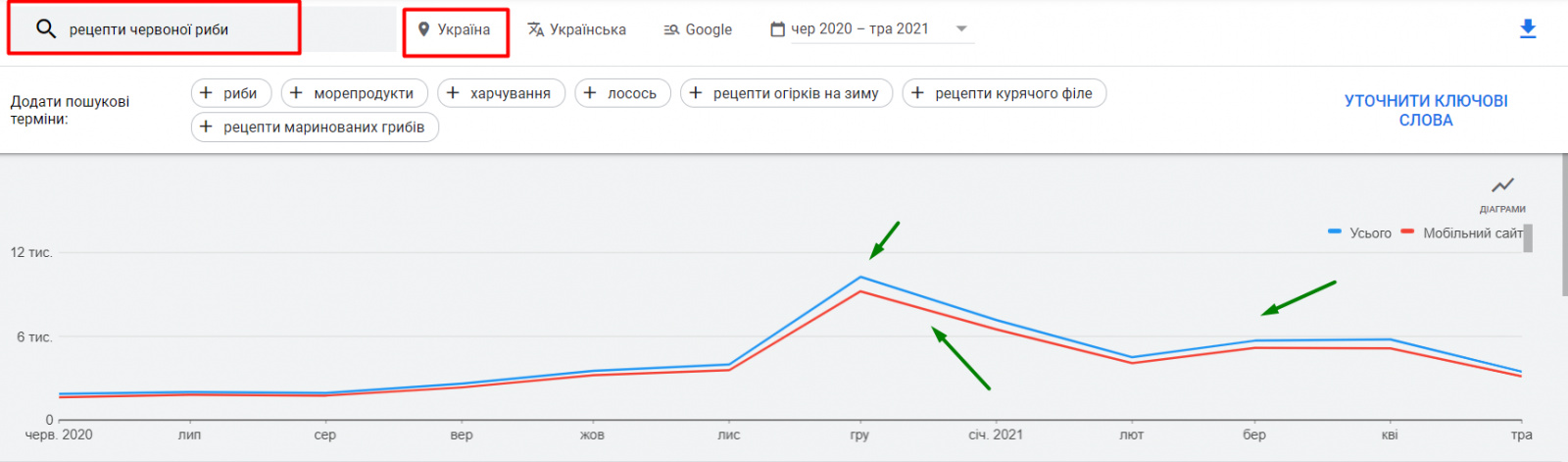Click the search magnifier icon
Image resolution: width=1568 pixels, height=462 pixels.
point(45,29)
